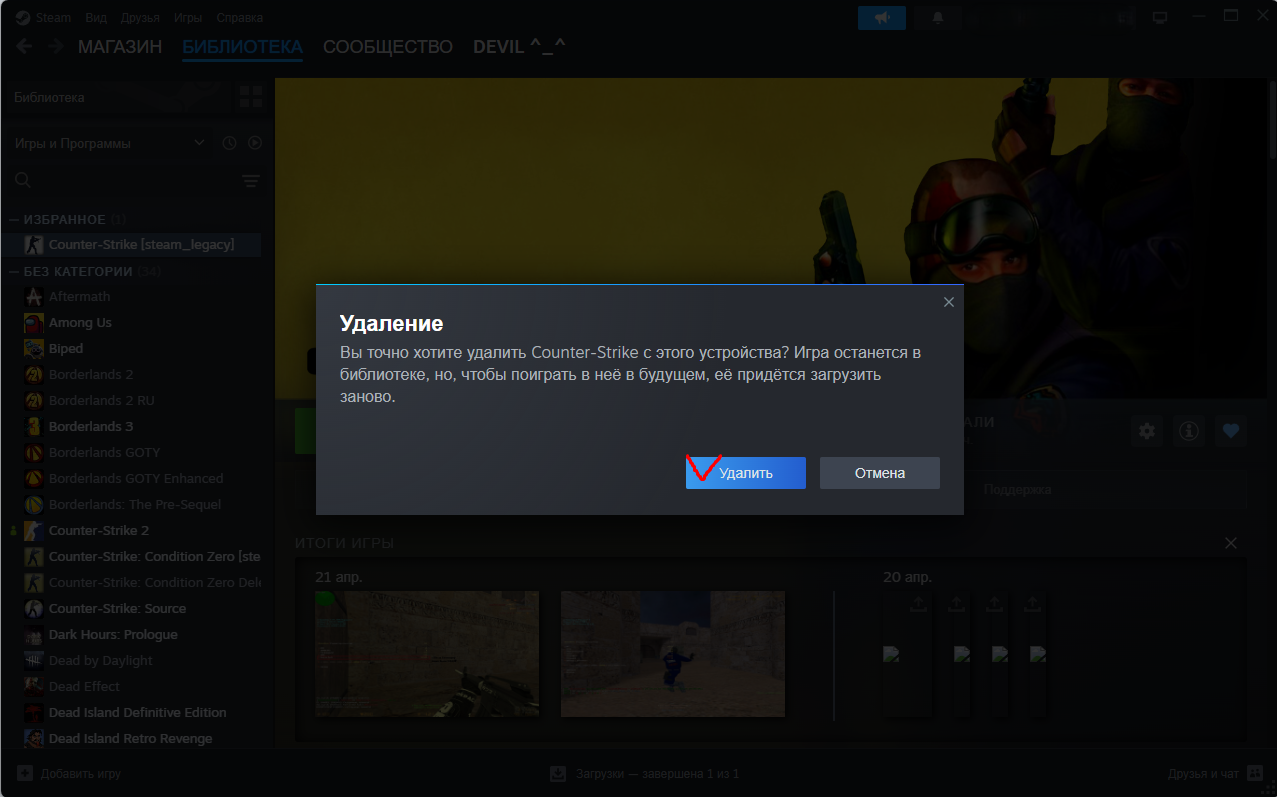Open Друзья и чат
Screen dimensions: 1277x797
1215,774
